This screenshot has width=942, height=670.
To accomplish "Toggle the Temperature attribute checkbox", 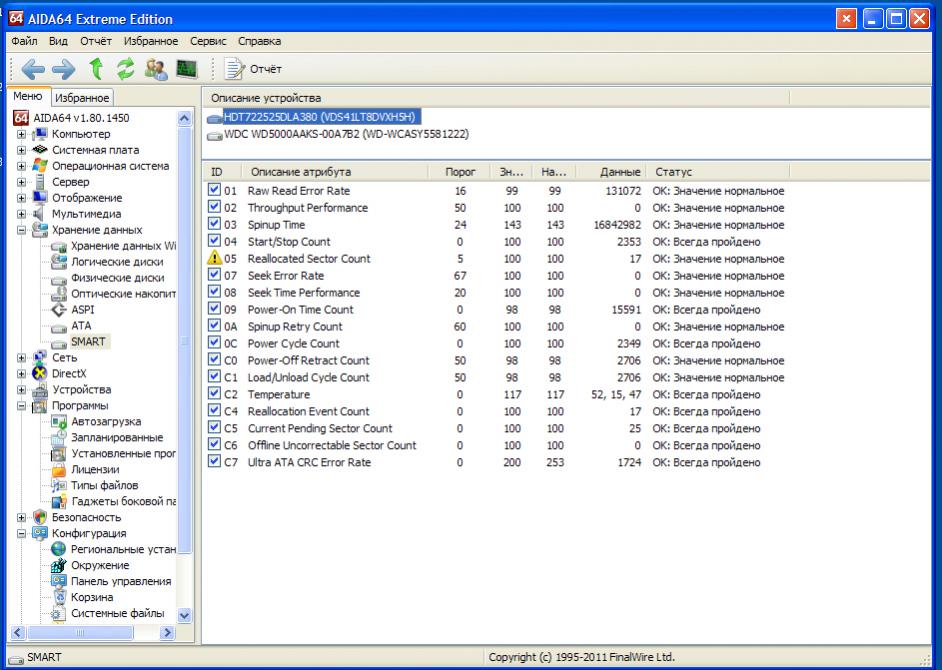I will coord(215,394).
